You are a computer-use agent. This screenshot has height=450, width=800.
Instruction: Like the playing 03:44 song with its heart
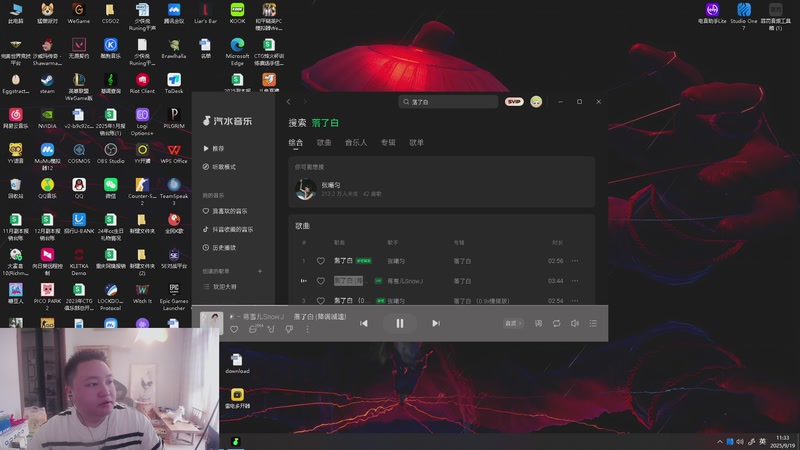tap(320, 281)
